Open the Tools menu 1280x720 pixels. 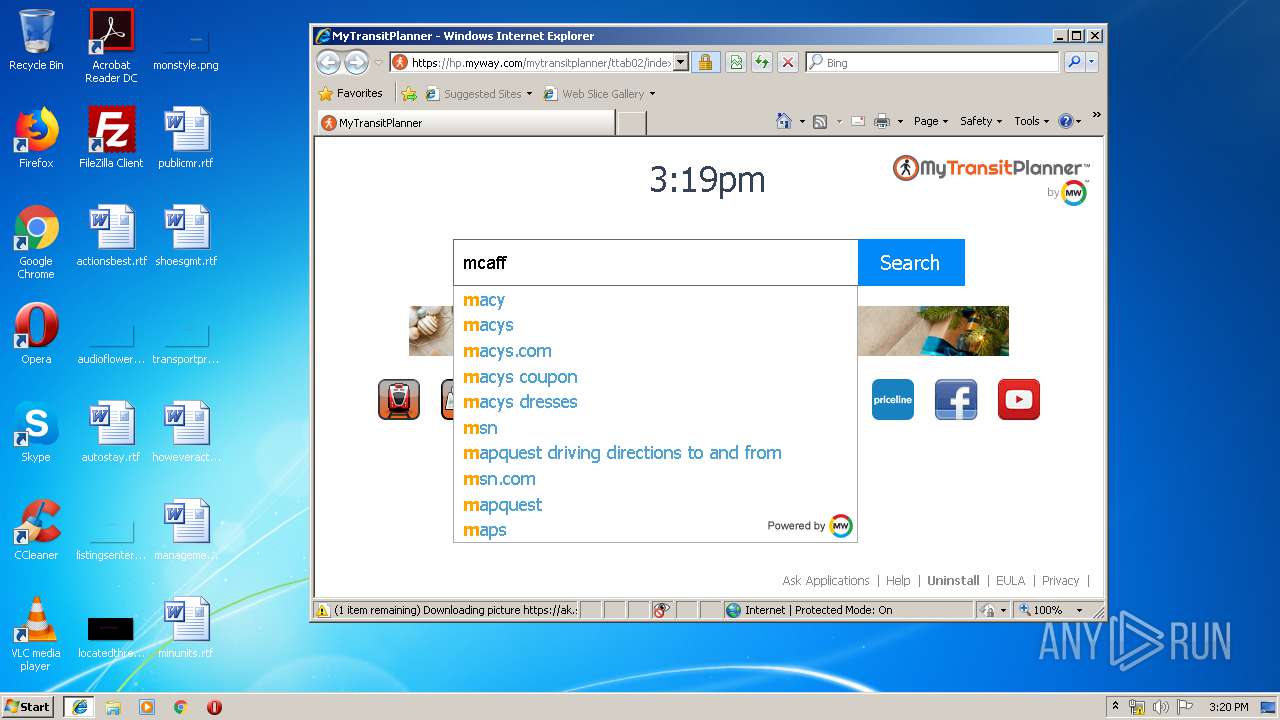(1032, 121)
